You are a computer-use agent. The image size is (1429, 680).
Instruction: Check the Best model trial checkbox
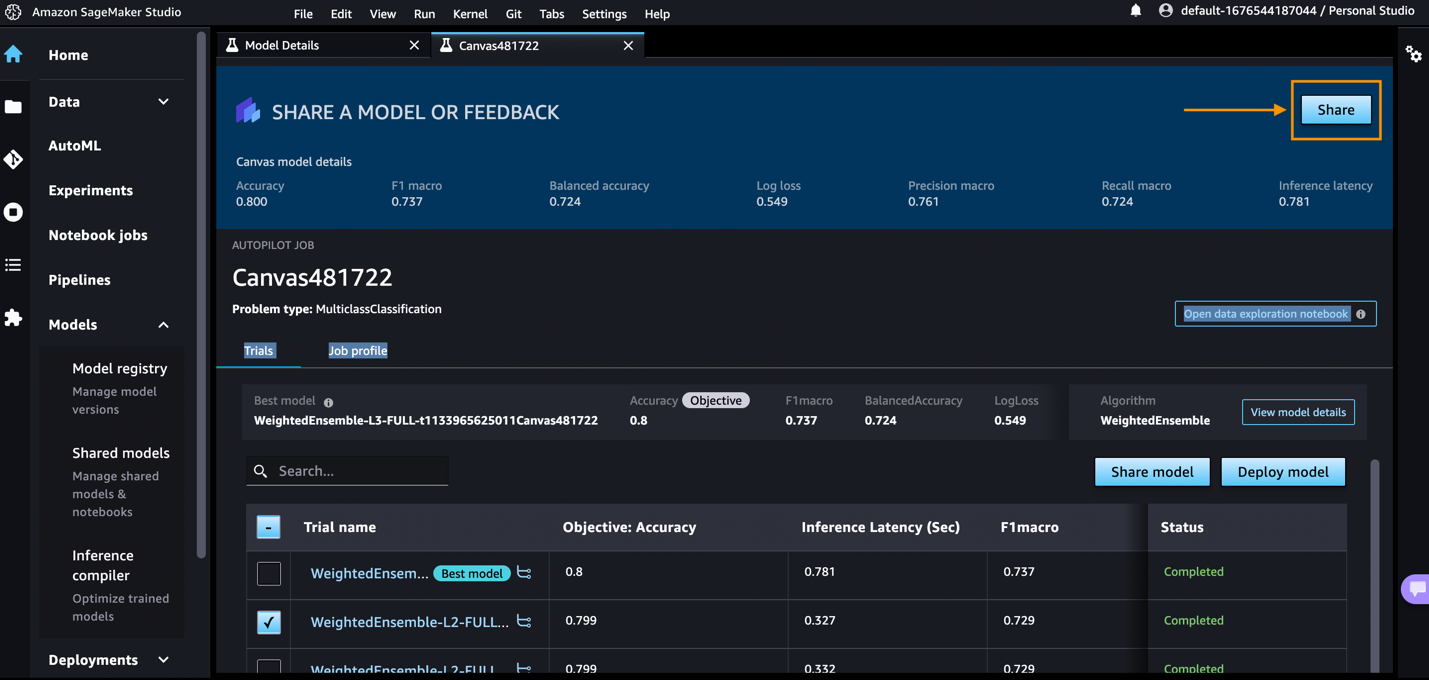coord(269,573)
